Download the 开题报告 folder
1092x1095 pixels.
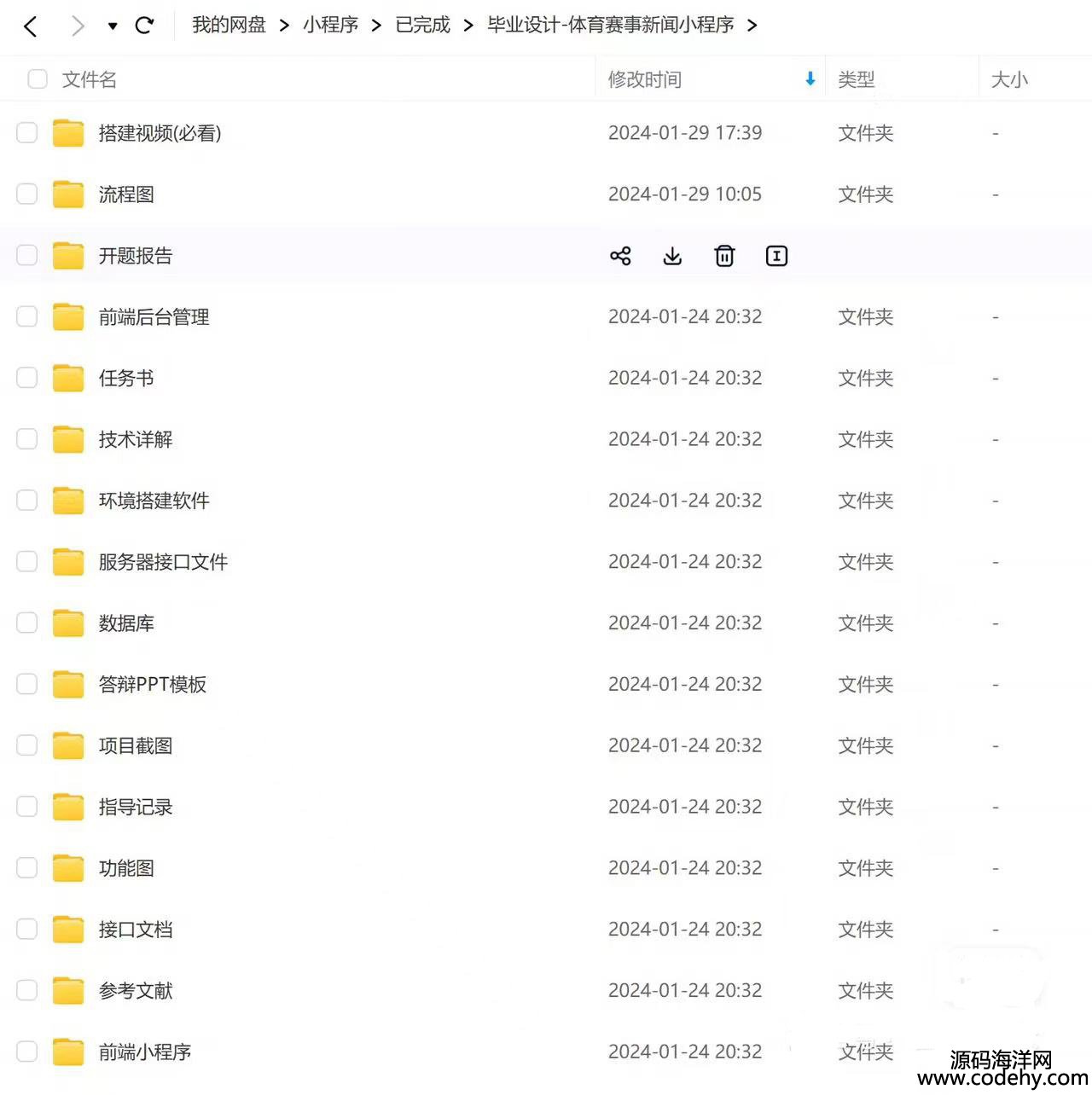click(x=672, y=256)
